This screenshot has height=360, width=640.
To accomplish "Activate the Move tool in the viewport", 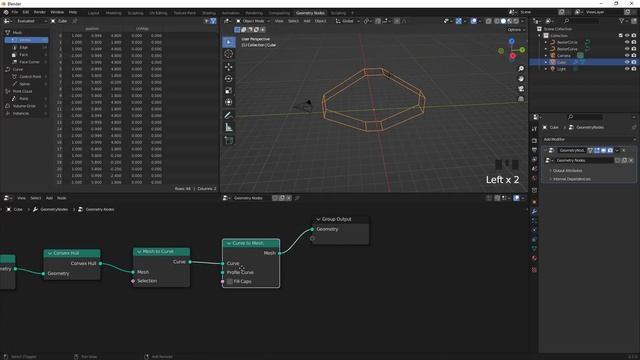I will coord(229,67).
